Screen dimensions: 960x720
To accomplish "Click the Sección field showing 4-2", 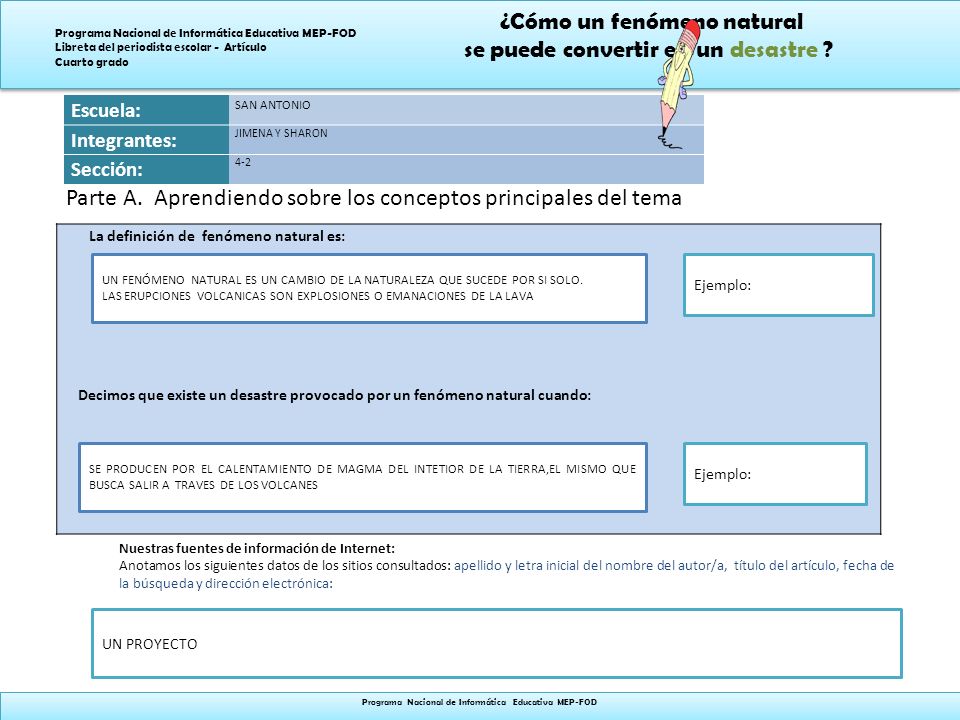I will click(466, 169).
